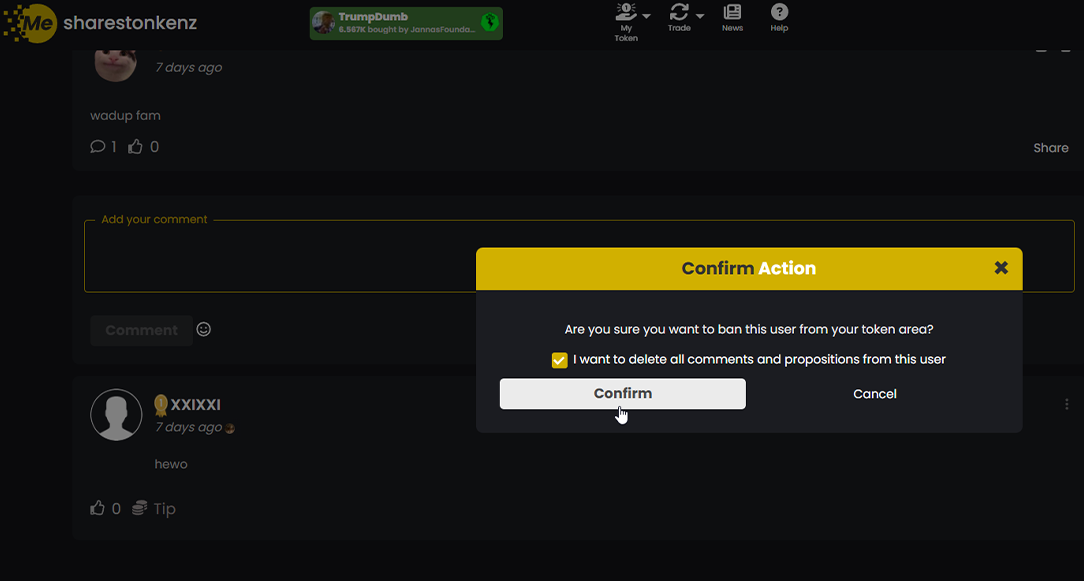The height and width of the screenshot is (581, 1084).
Task: Click the reply bubble under wadup fam
Action: 98,147
